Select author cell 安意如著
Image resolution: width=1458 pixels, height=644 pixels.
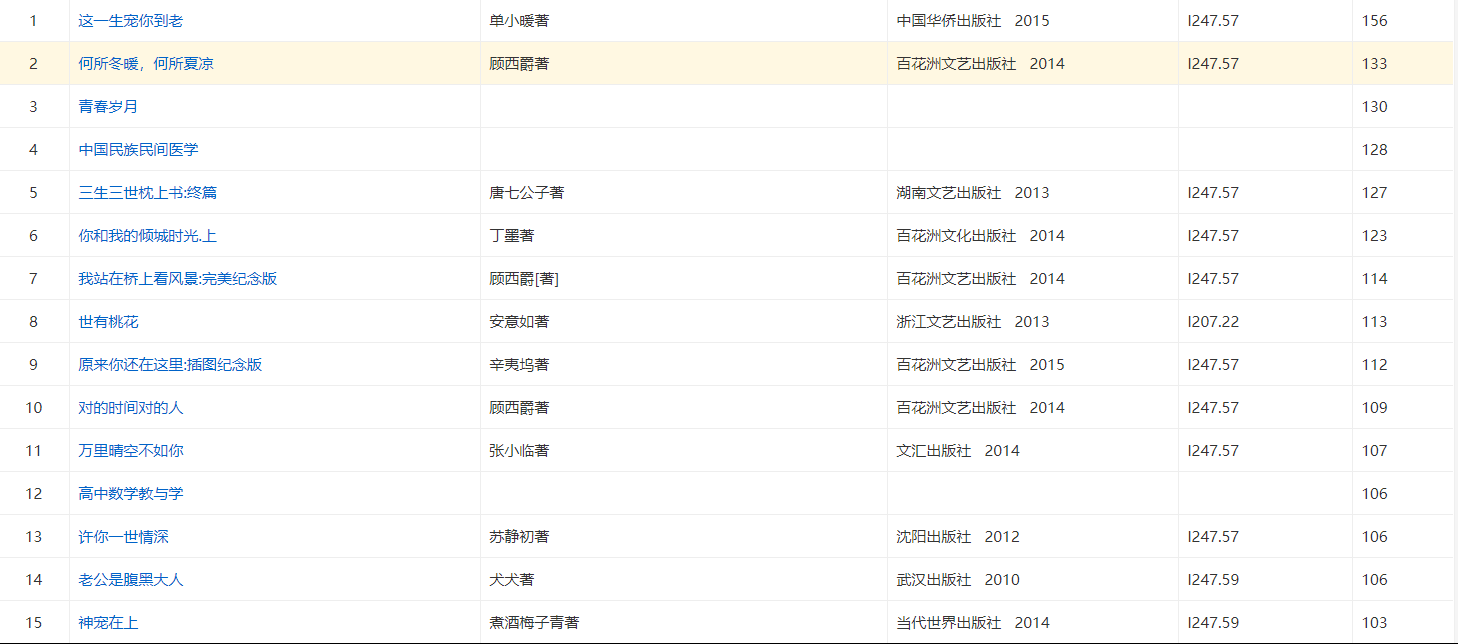click(519, 321)
